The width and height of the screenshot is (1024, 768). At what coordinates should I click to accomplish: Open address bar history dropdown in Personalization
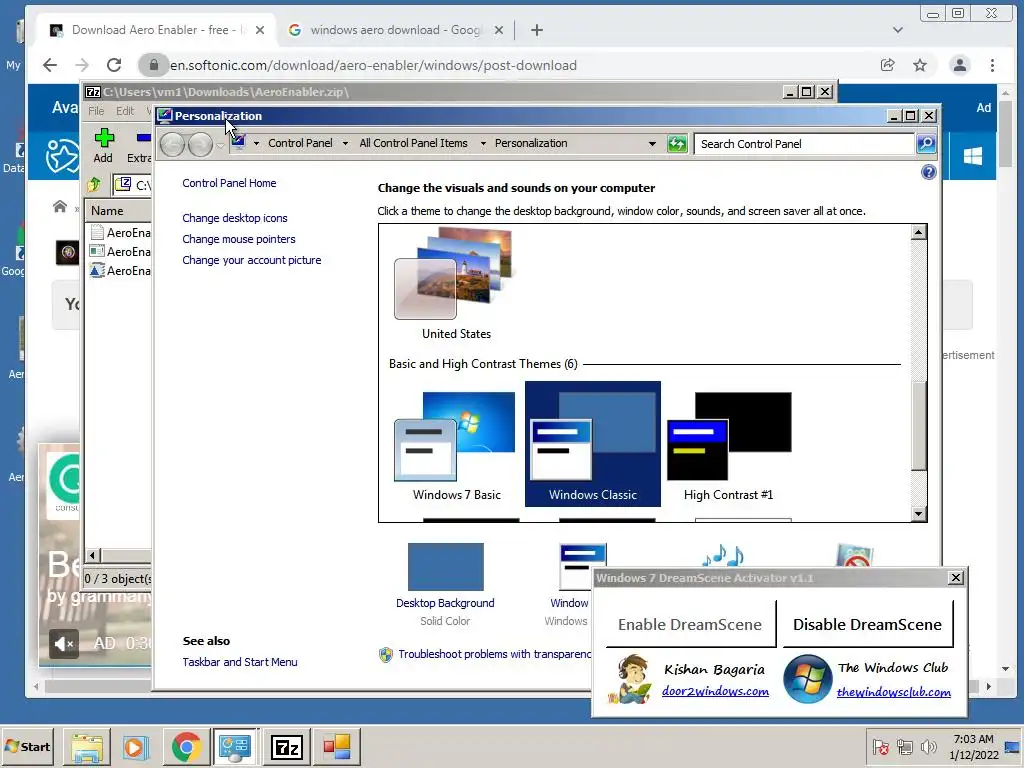tap(652, 144)
